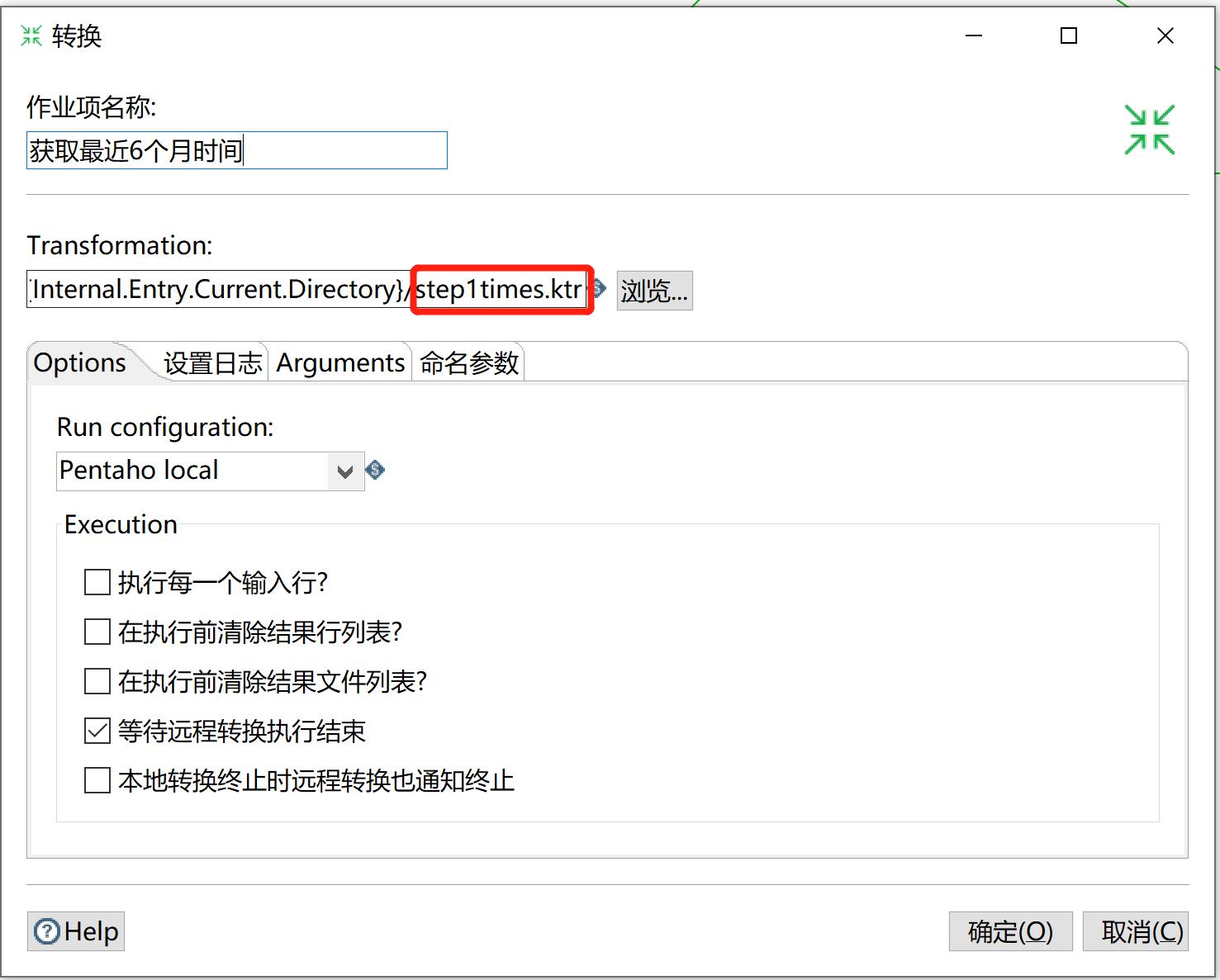Open Help via the question mark button
Image resolution: width=1220 pixels, height=980 pixels.
(76, 931)
